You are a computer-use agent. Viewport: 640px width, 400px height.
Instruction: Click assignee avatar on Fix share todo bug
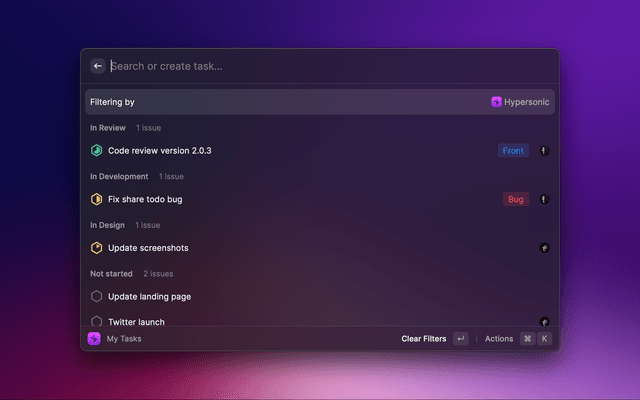click(x=544, y=199)
